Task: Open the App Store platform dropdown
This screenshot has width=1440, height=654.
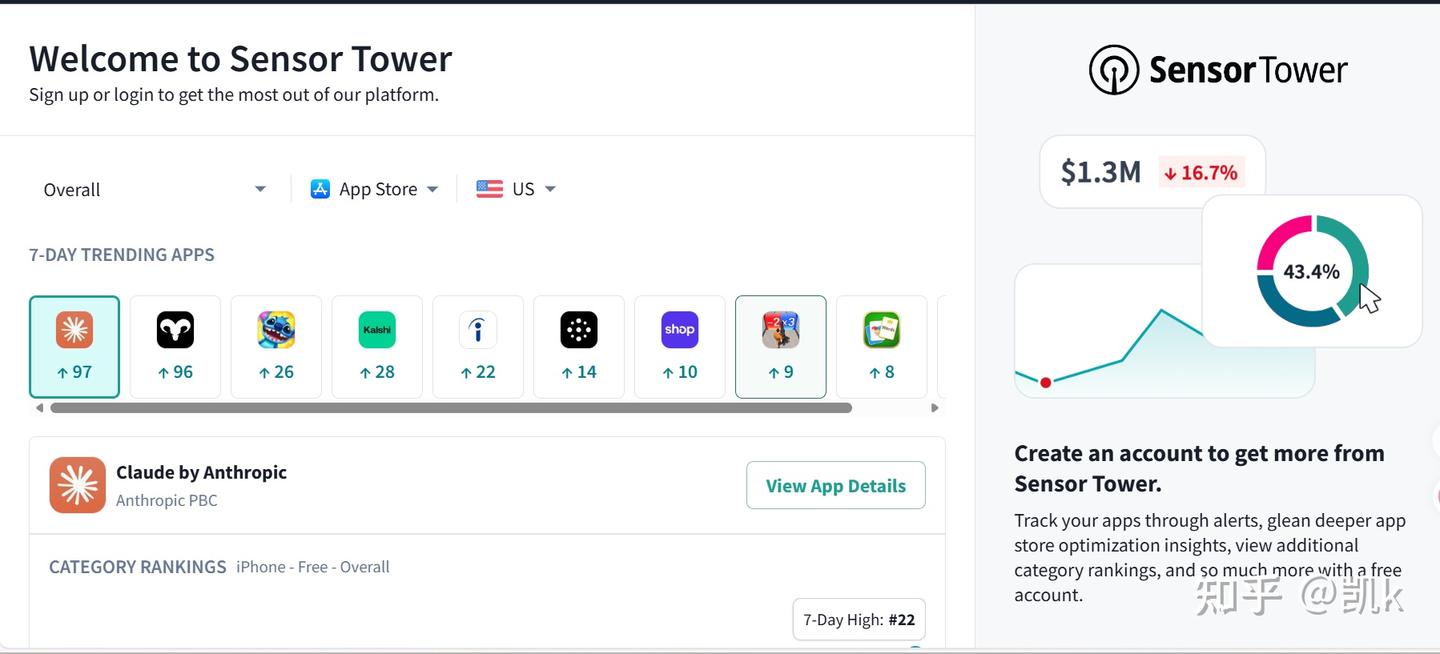Action: tap(375, 189)
